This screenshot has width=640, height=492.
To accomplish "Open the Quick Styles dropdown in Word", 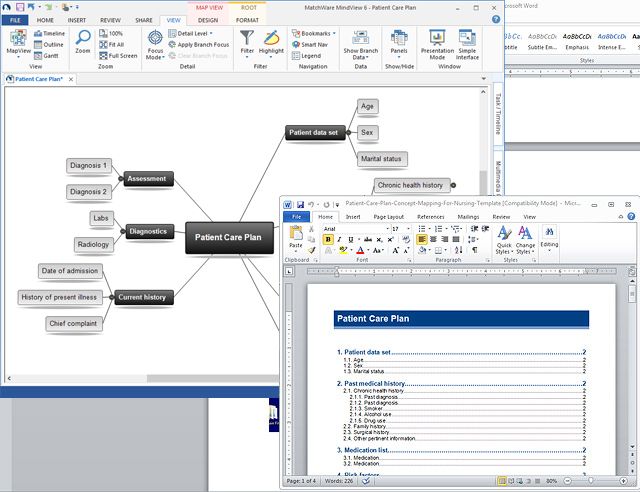I will [504, 240].
